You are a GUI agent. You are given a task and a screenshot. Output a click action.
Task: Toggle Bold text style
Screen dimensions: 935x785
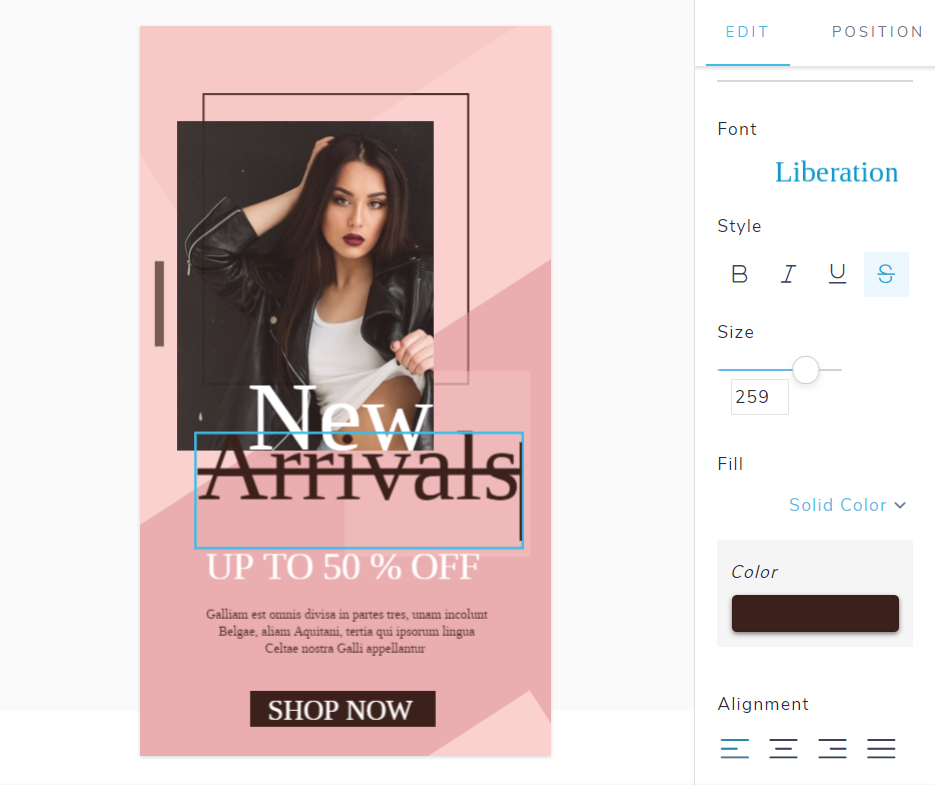pos(739,274)
